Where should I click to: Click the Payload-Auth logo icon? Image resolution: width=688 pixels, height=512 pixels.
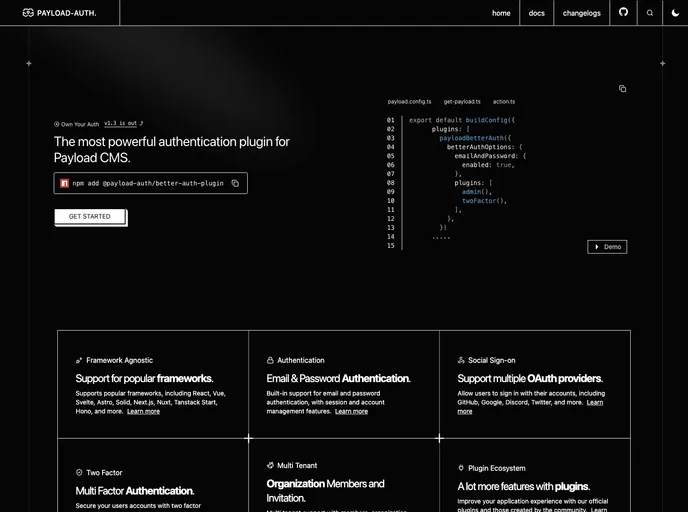[28, 13]
